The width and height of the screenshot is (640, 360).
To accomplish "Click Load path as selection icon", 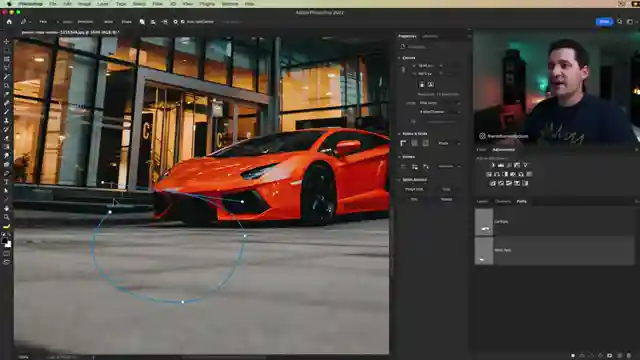I will click(x=591, y=356).
